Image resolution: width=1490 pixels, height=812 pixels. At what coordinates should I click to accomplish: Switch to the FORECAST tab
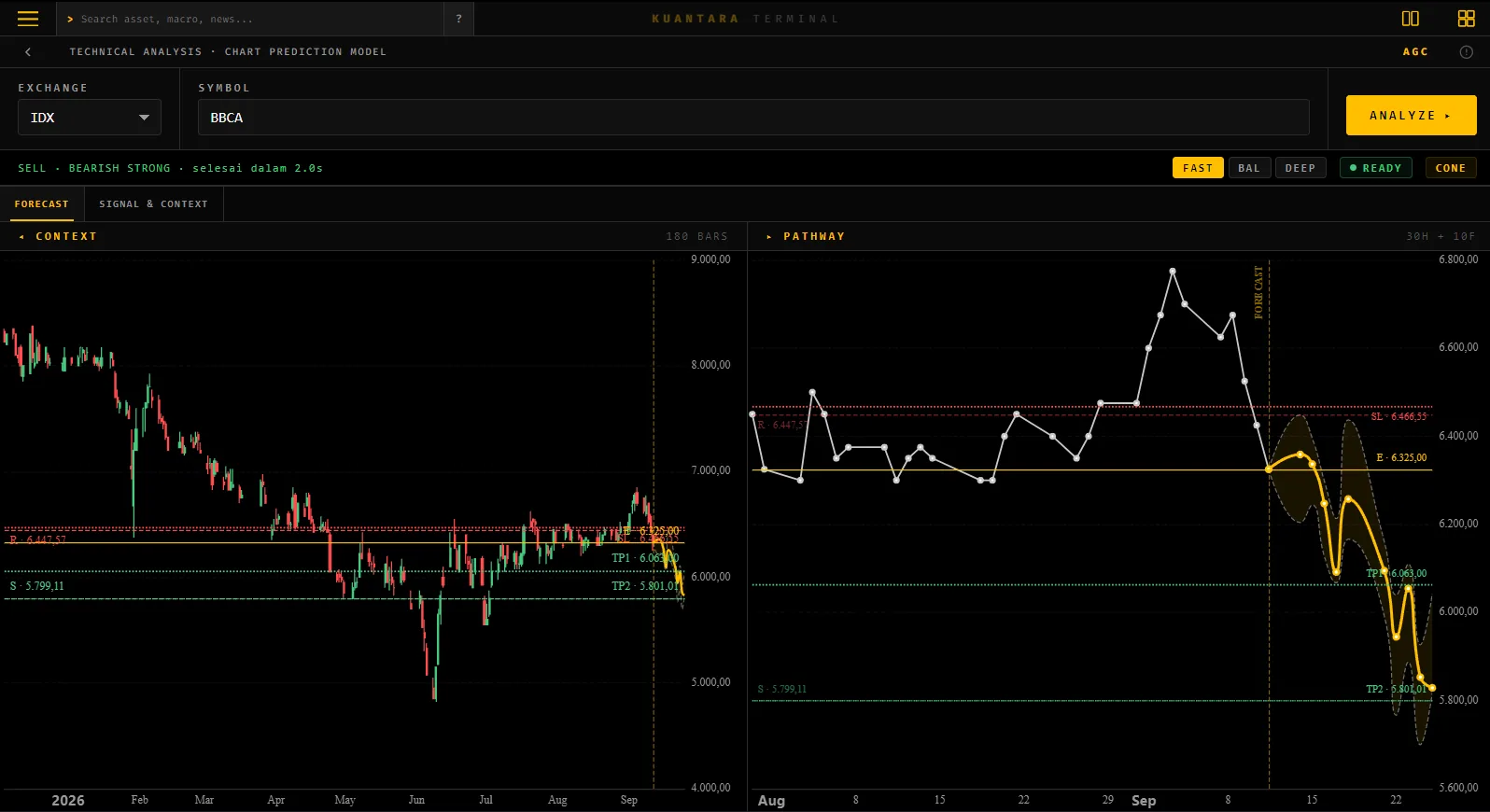coord(42,204)
